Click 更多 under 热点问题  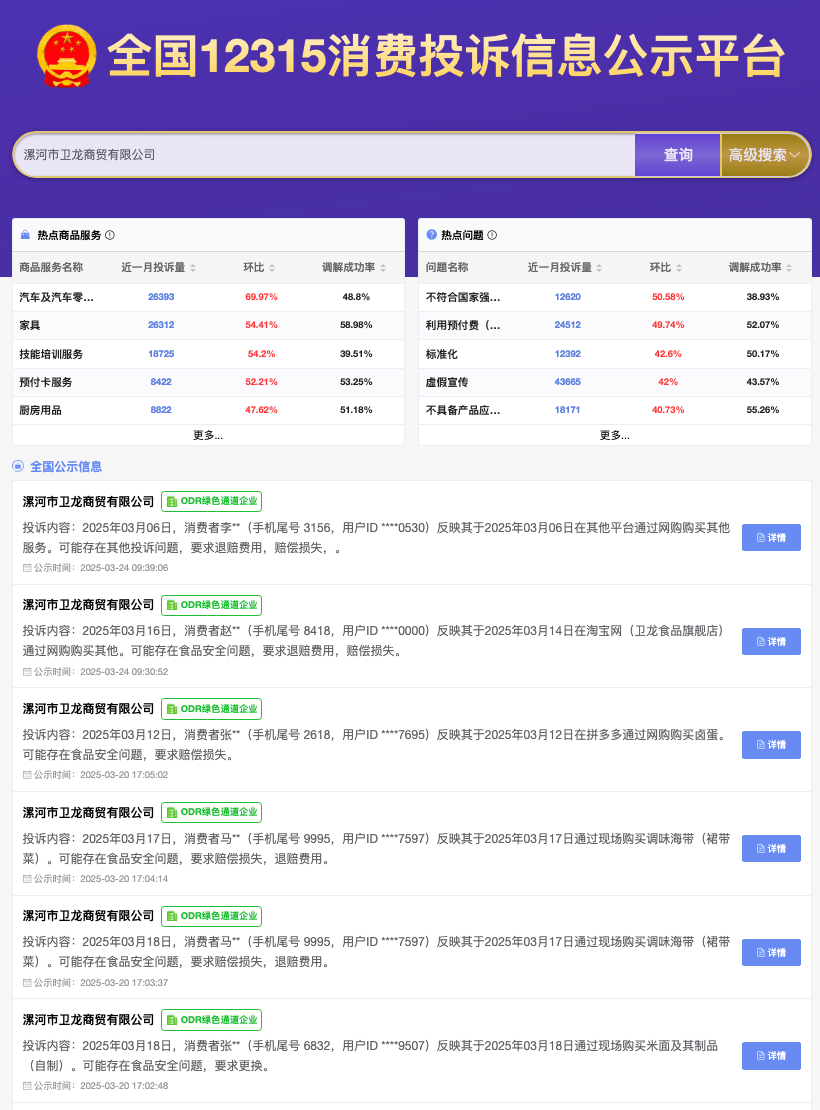(x=614, y=434)
